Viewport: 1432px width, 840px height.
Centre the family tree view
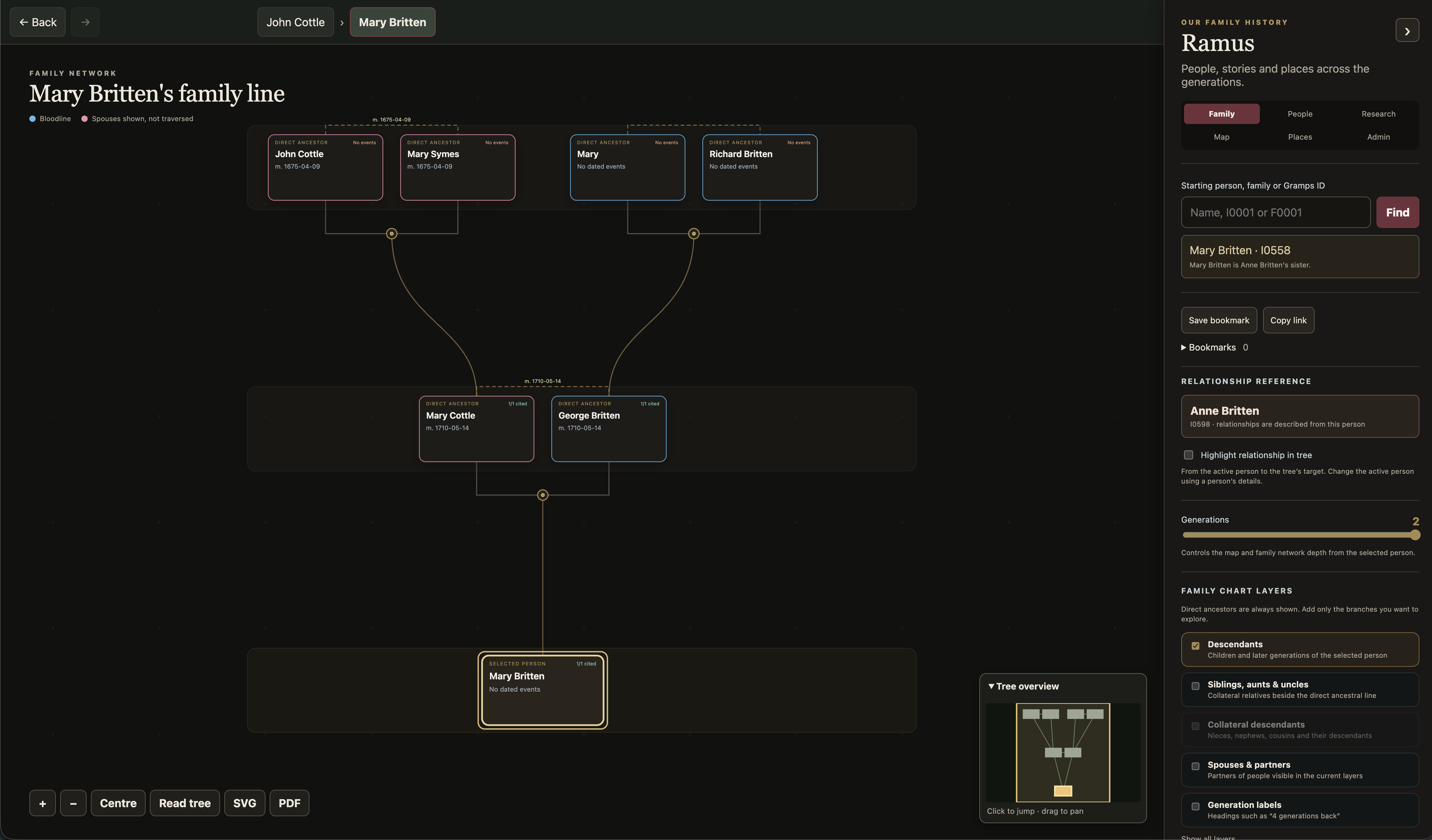pos(118,803)
